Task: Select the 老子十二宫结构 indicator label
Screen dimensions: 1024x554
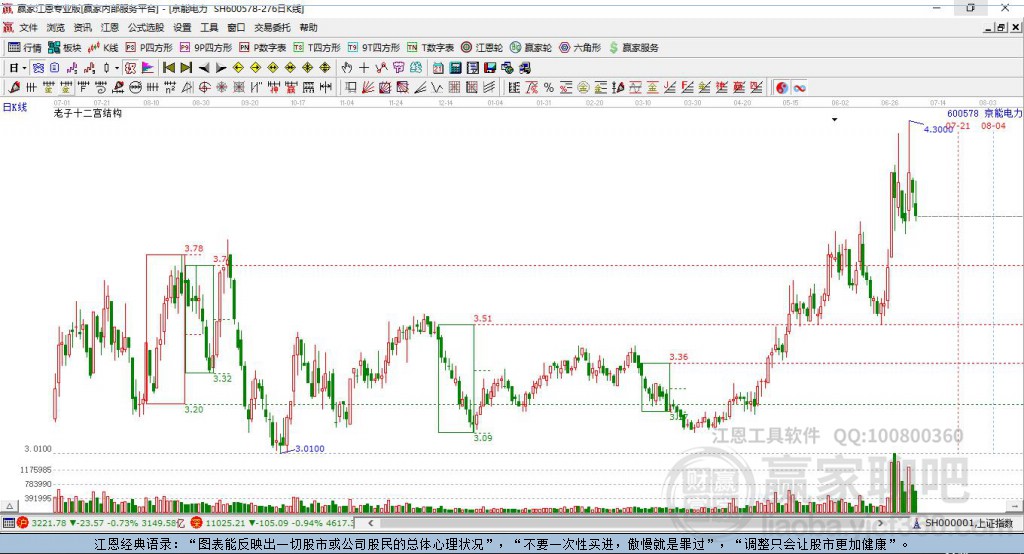Action: click(88, 114)
